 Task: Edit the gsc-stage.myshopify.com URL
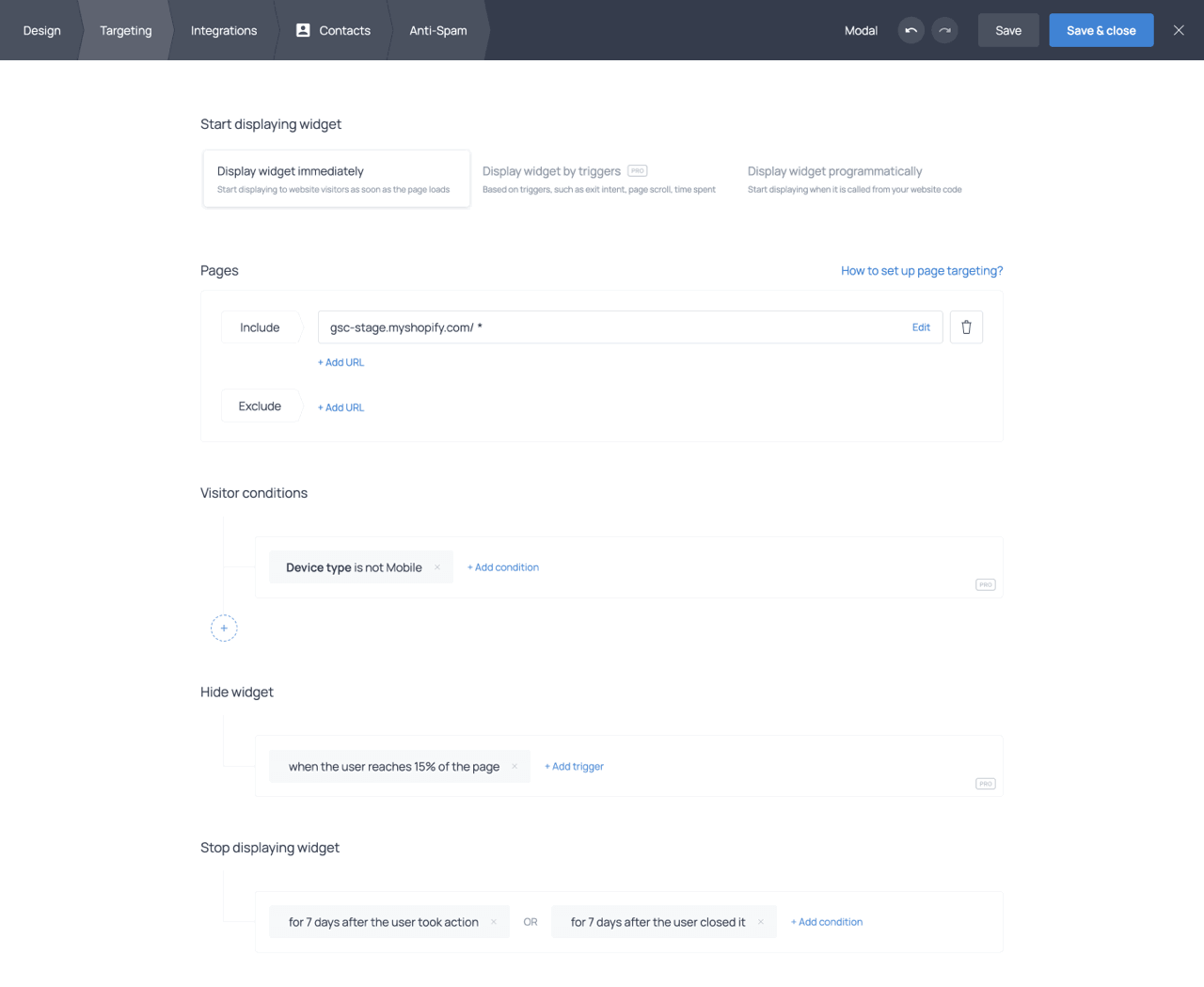click(x=921, y=327)
